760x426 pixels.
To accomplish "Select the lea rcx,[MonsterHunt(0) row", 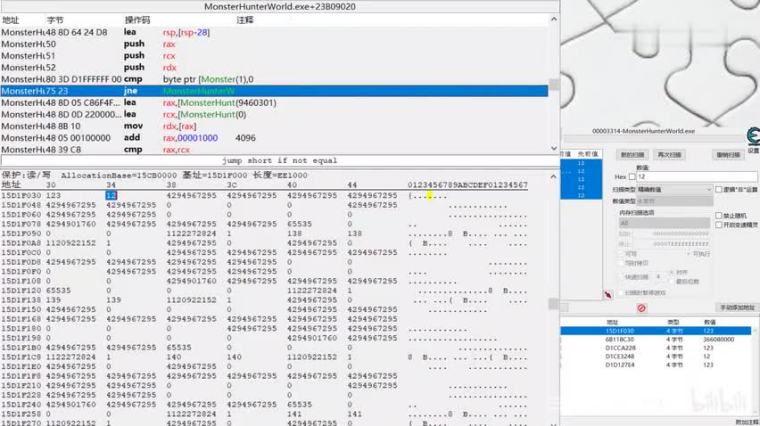I will 274,114.
